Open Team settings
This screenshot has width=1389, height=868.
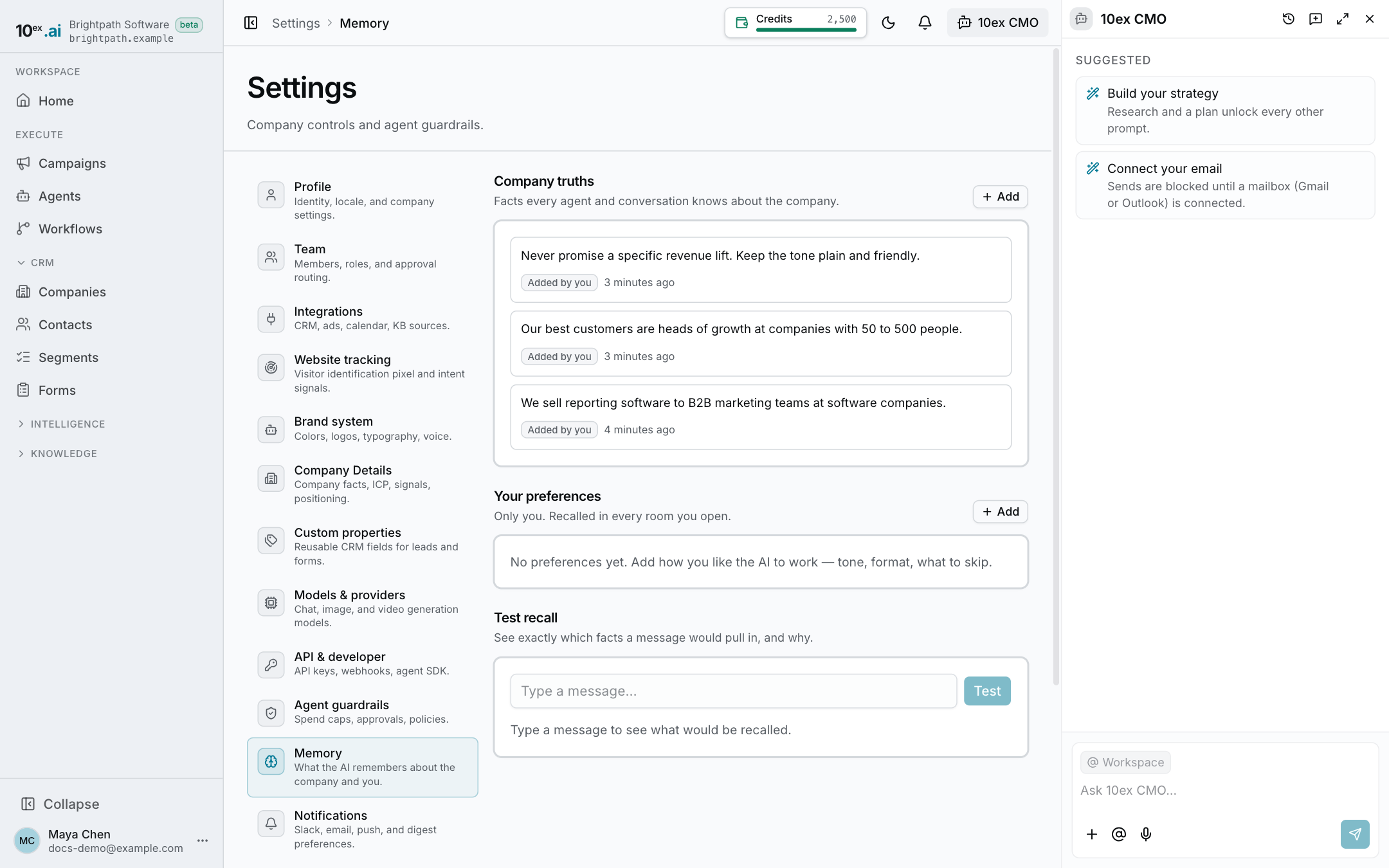tap(362, 263)
